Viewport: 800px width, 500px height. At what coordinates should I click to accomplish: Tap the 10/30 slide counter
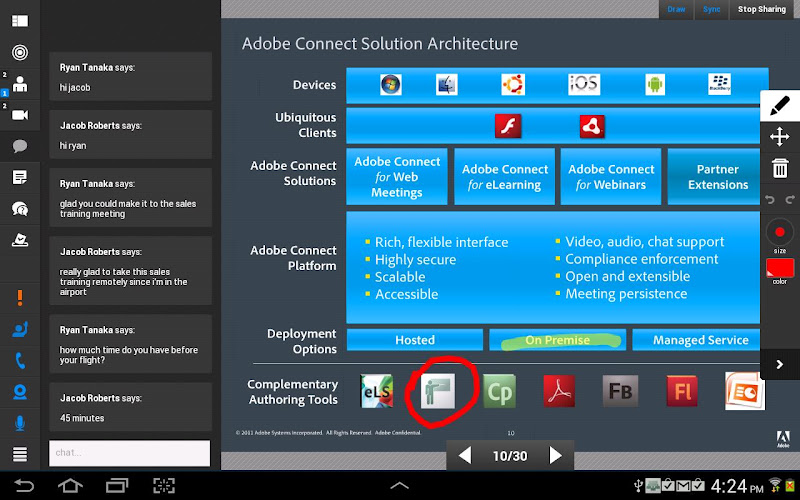coord(510,456)
